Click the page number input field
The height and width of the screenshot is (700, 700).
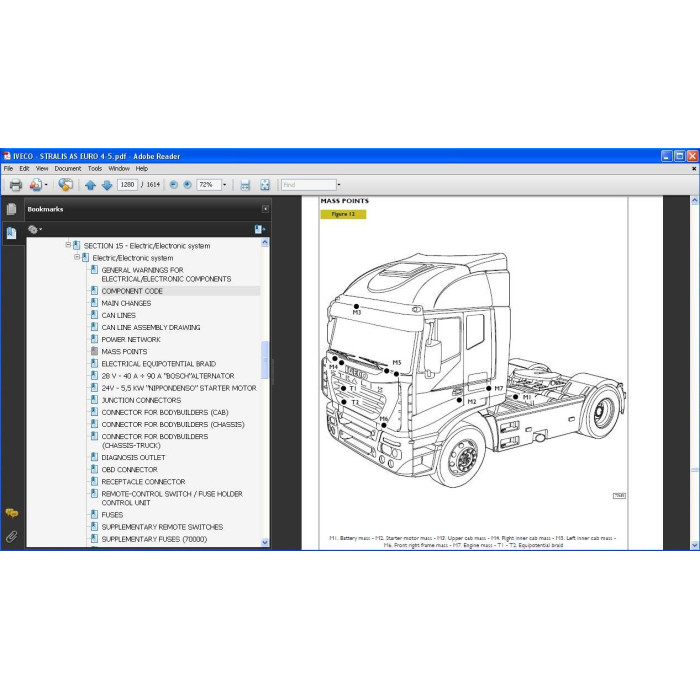tap(127, 185)
